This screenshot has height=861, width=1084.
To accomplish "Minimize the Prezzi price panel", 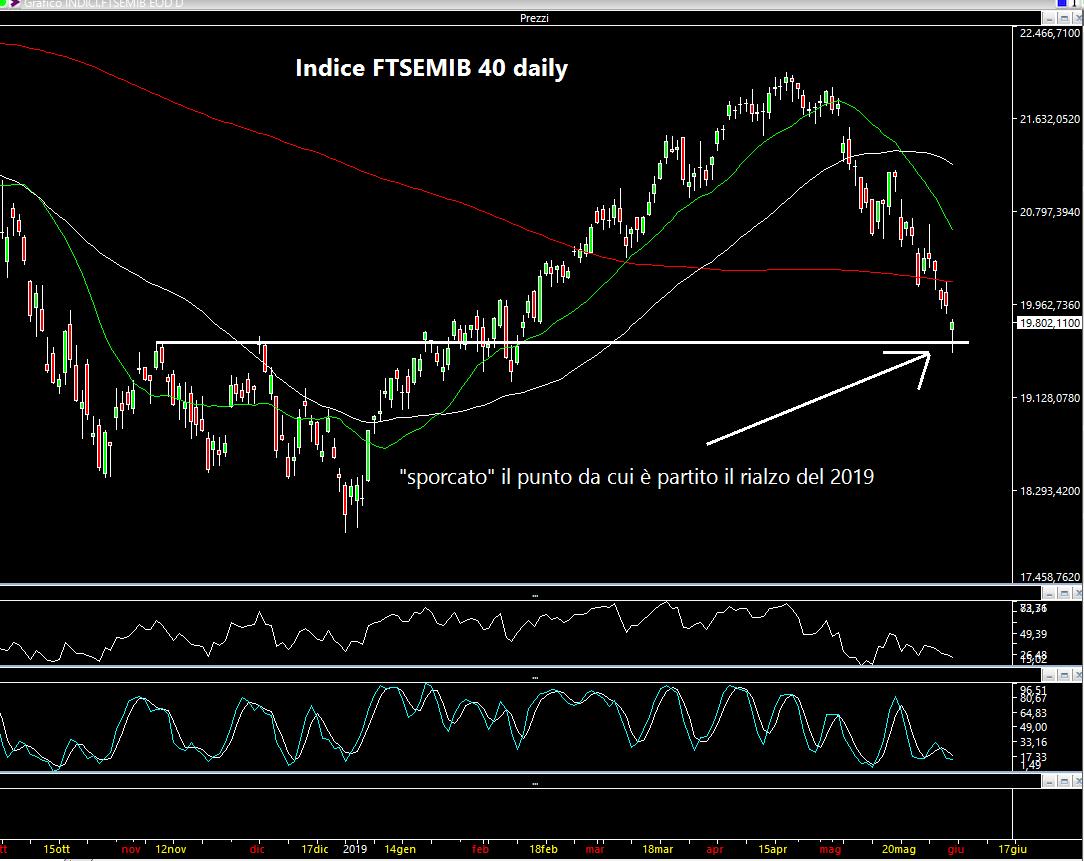I will click(x=1049, y=19).
